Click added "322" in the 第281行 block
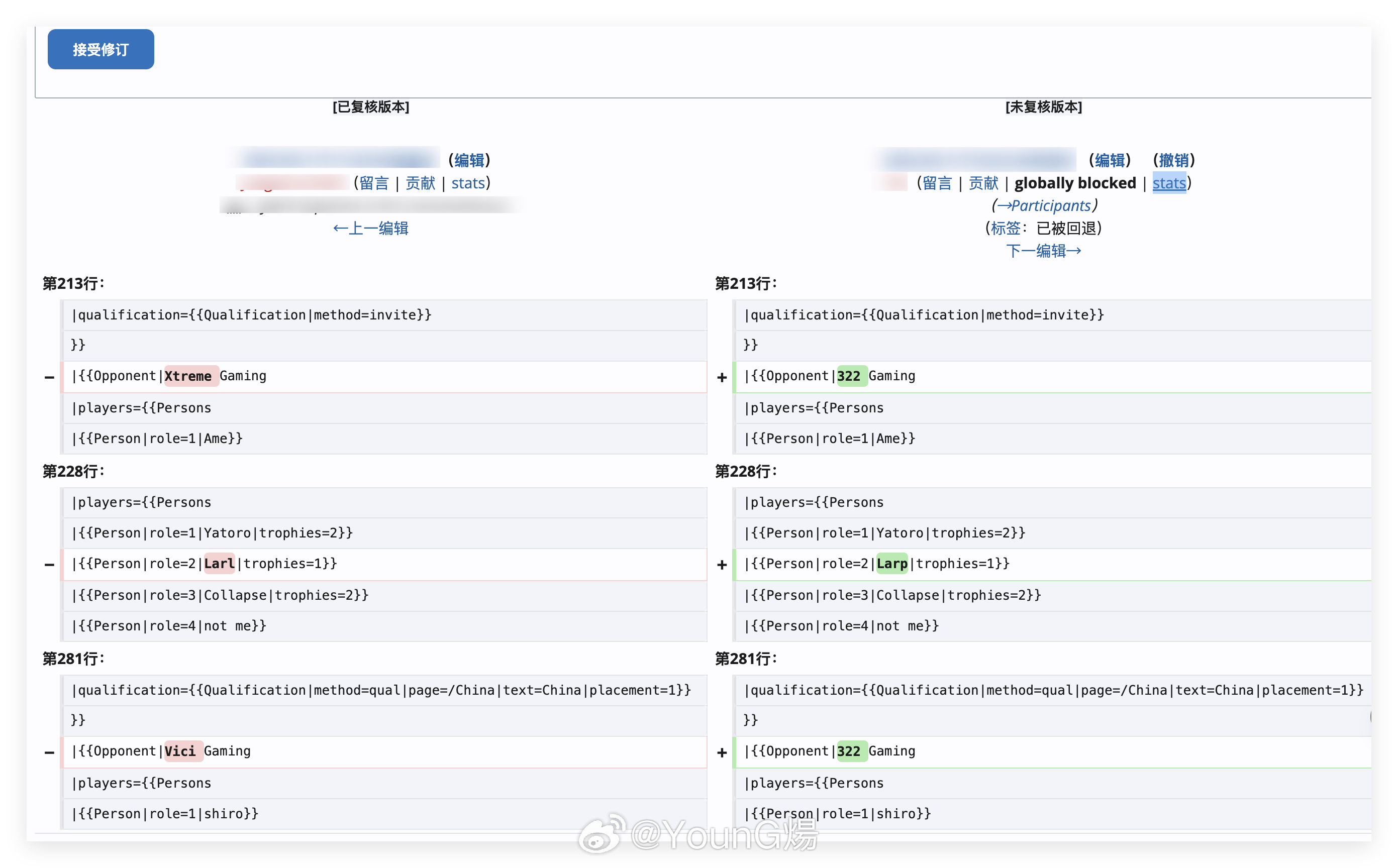Viewport: 1398px width, 868px height. [852, 751]
